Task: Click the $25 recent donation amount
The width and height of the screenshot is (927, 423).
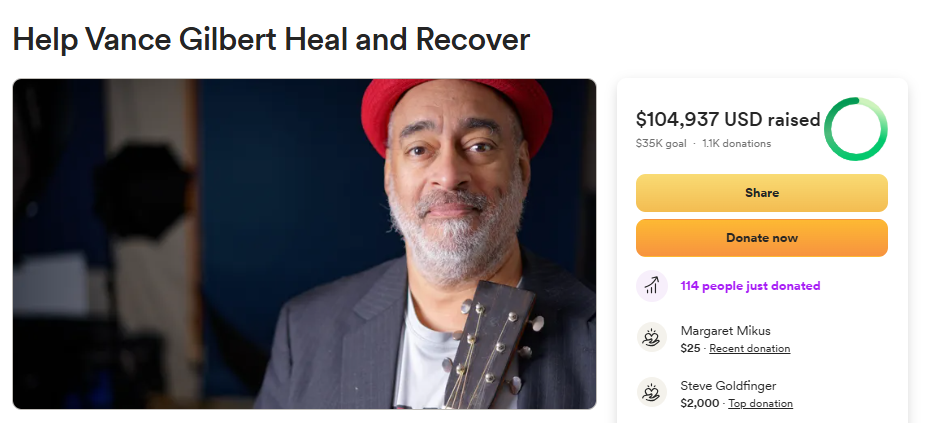Action: point(691,348)
